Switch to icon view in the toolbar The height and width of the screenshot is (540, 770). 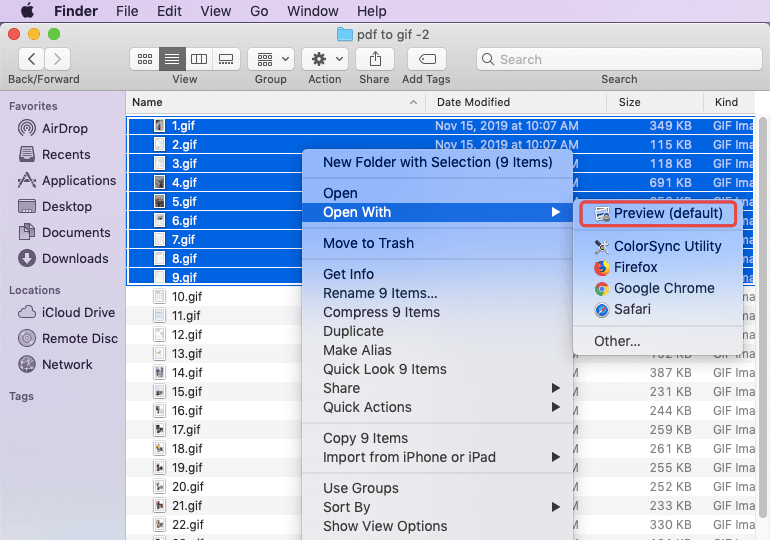pyautogui.click(x=145, y=59)
